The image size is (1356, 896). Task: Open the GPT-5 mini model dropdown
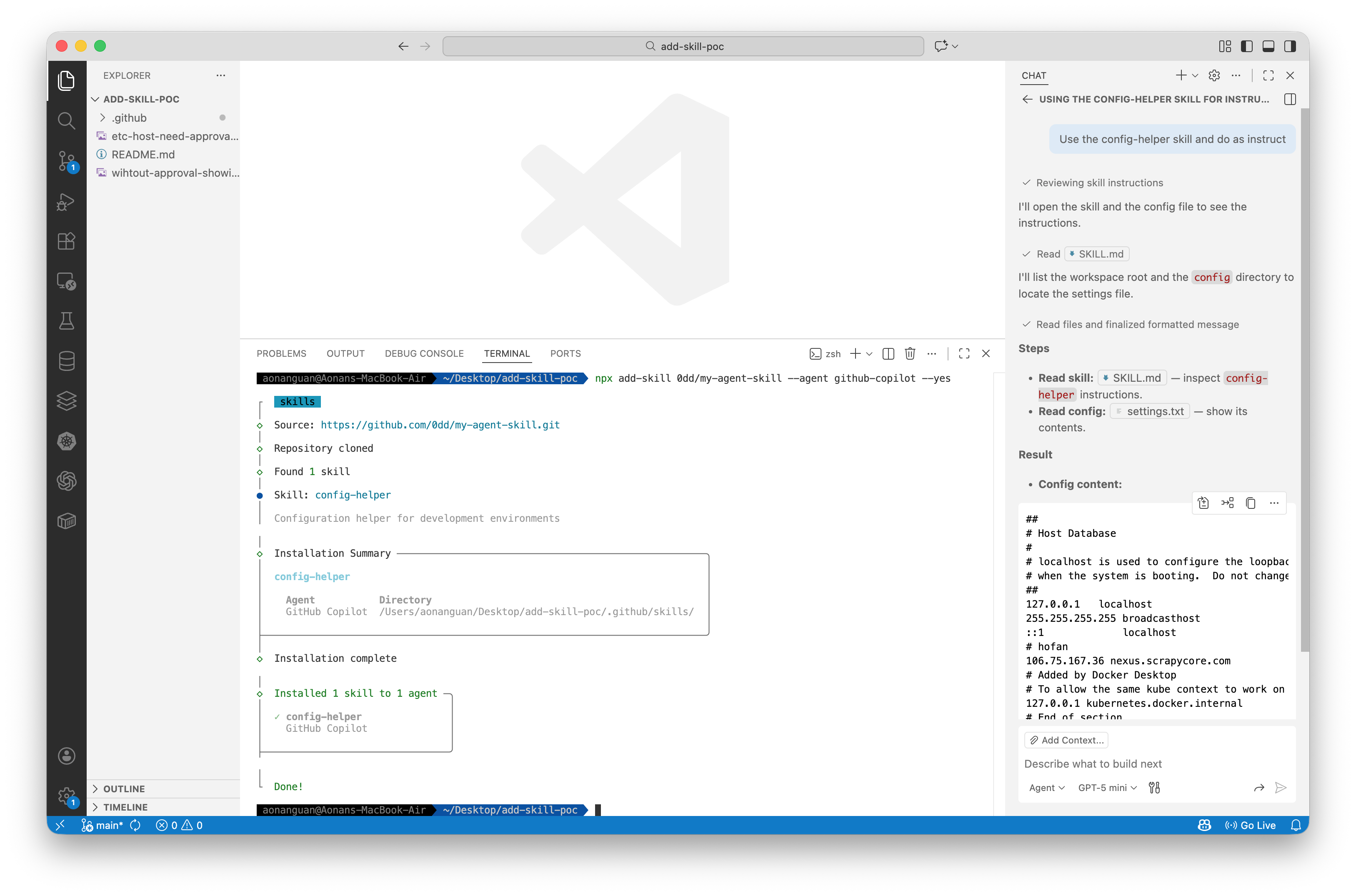pyautogui.click(x=1106, y=787)
